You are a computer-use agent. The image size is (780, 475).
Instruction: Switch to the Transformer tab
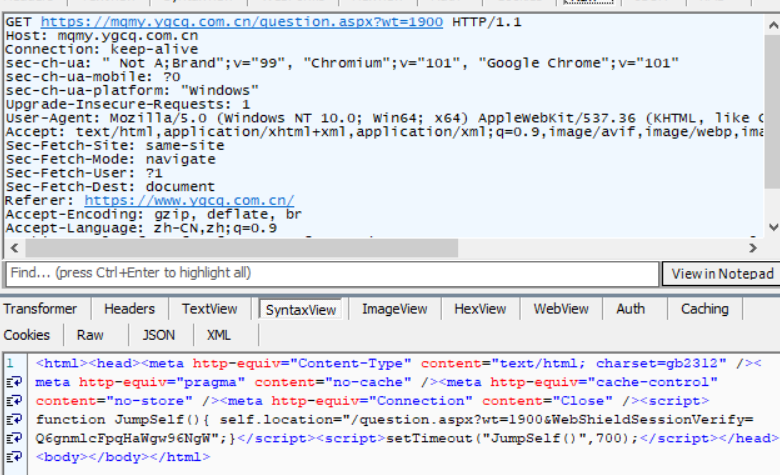40,309
